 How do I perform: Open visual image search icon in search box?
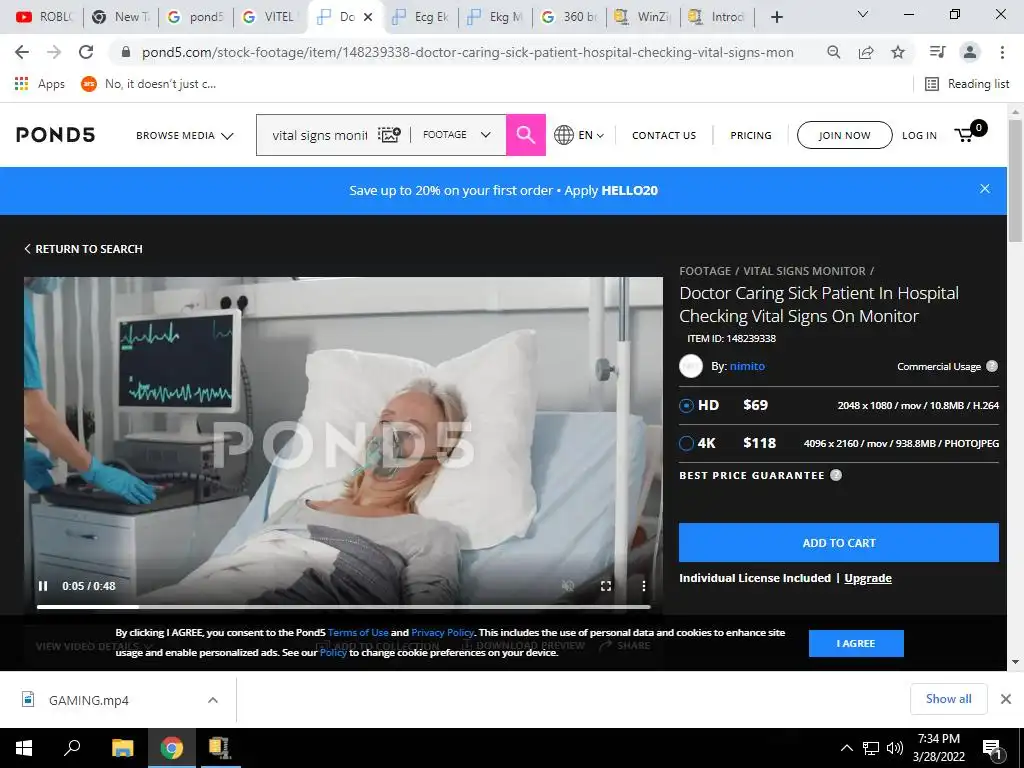point(389,135)
